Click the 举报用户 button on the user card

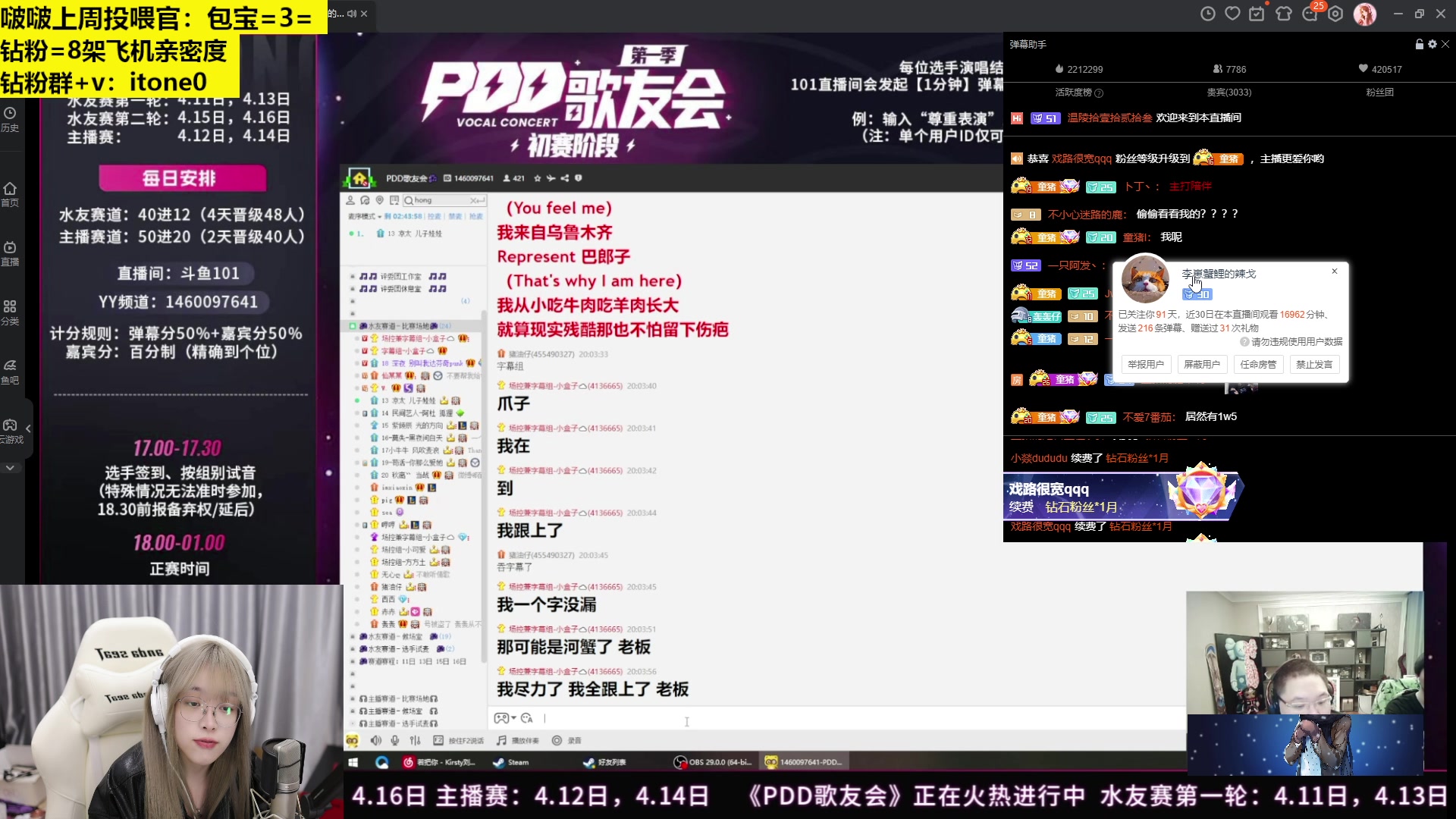tap(1146, 365)
